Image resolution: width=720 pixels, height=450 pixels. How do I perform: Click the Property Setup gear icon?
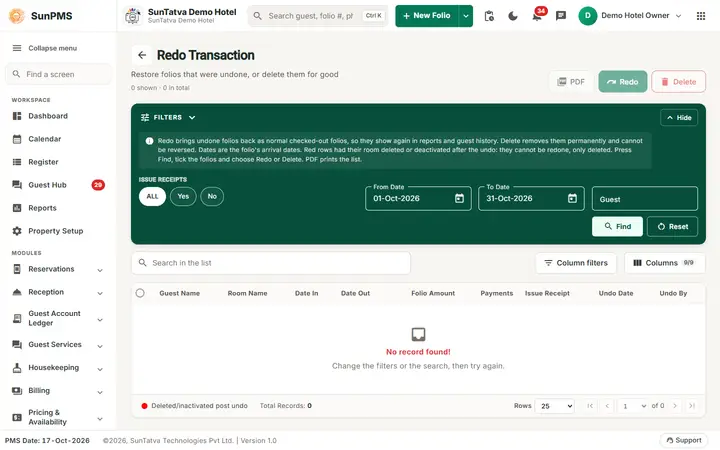(x=17, y=231)
